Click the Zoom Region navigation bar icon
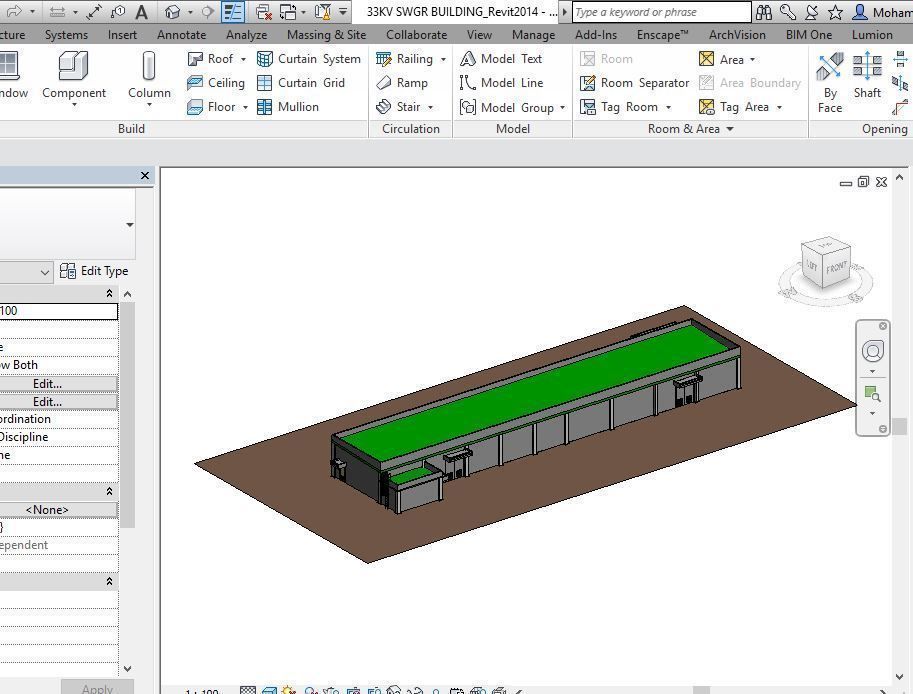Image resolution: width=913 pixels, height=694 pixels. pos(872,394)
